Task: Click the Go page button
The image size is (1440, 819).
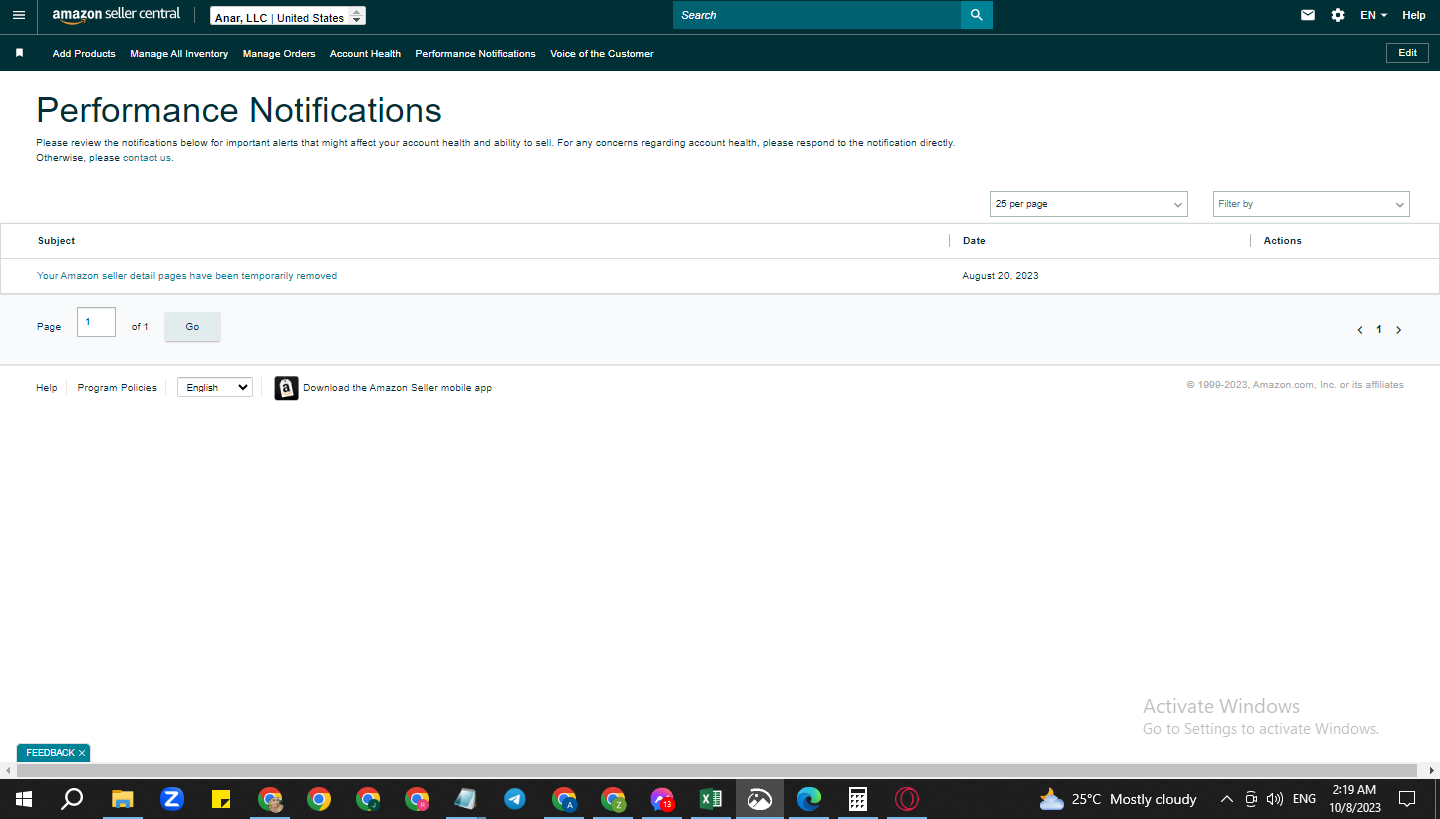Action: (x=192, y=327)
